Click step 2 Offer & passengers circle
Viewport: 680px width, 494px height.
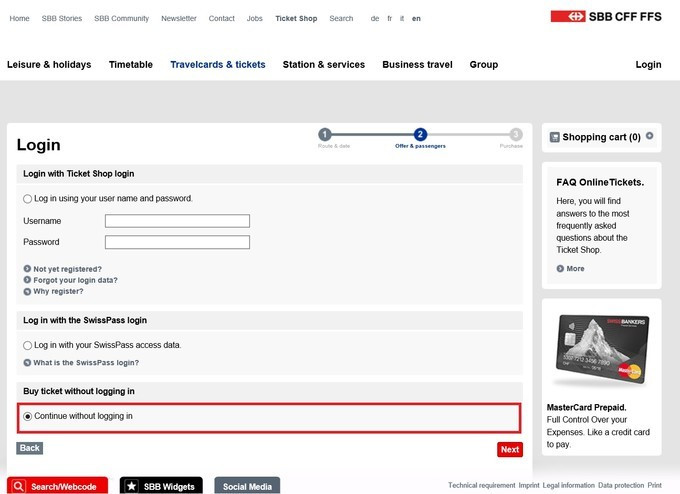(x=420, y=135)
